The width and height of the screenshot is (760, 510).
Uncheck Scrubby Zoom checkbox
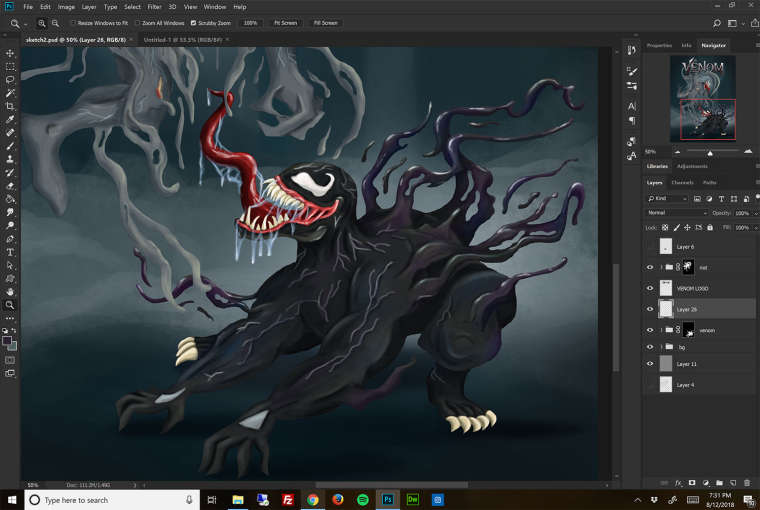(193, 23)
